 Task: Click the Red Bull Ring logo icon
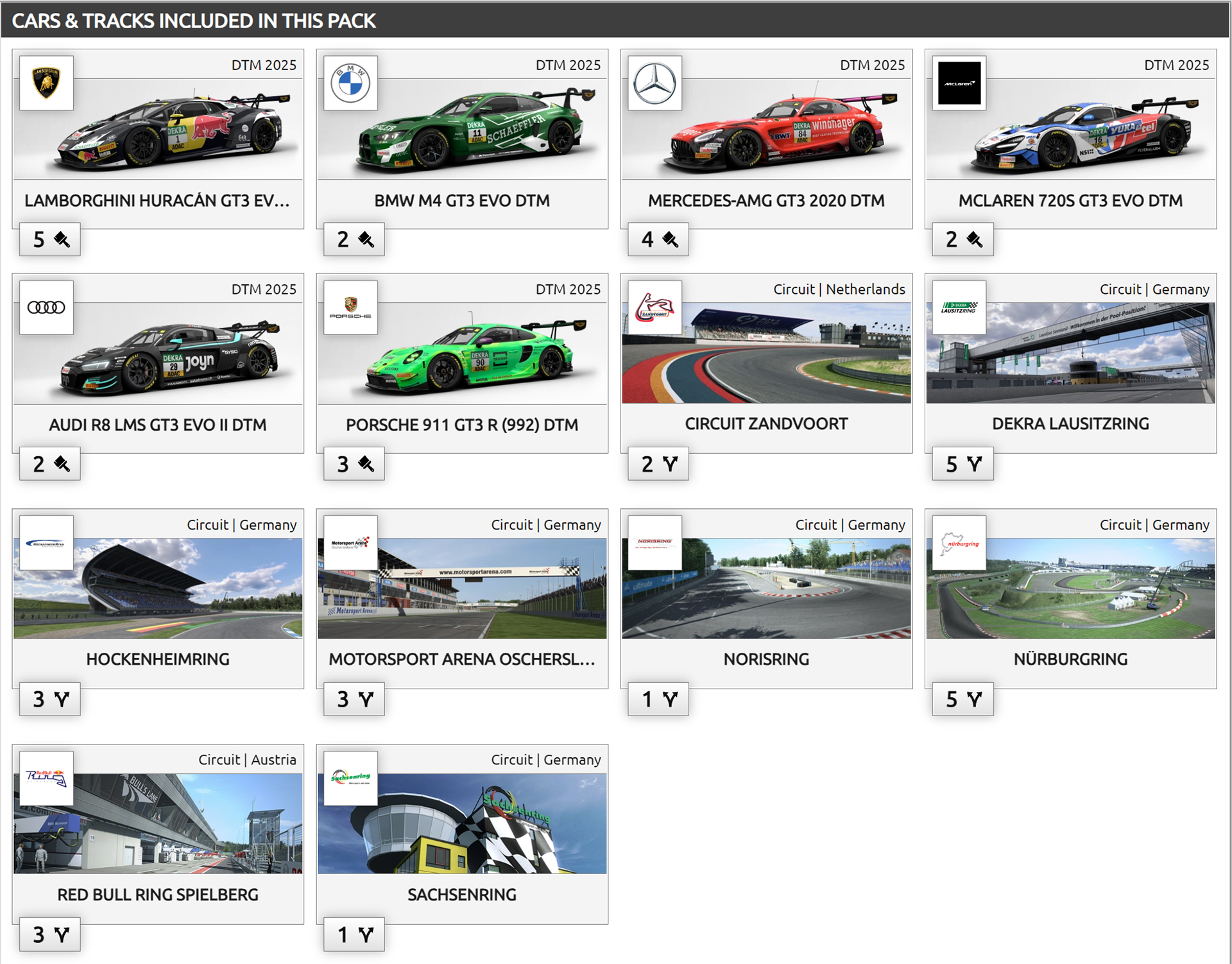(46, 778)
